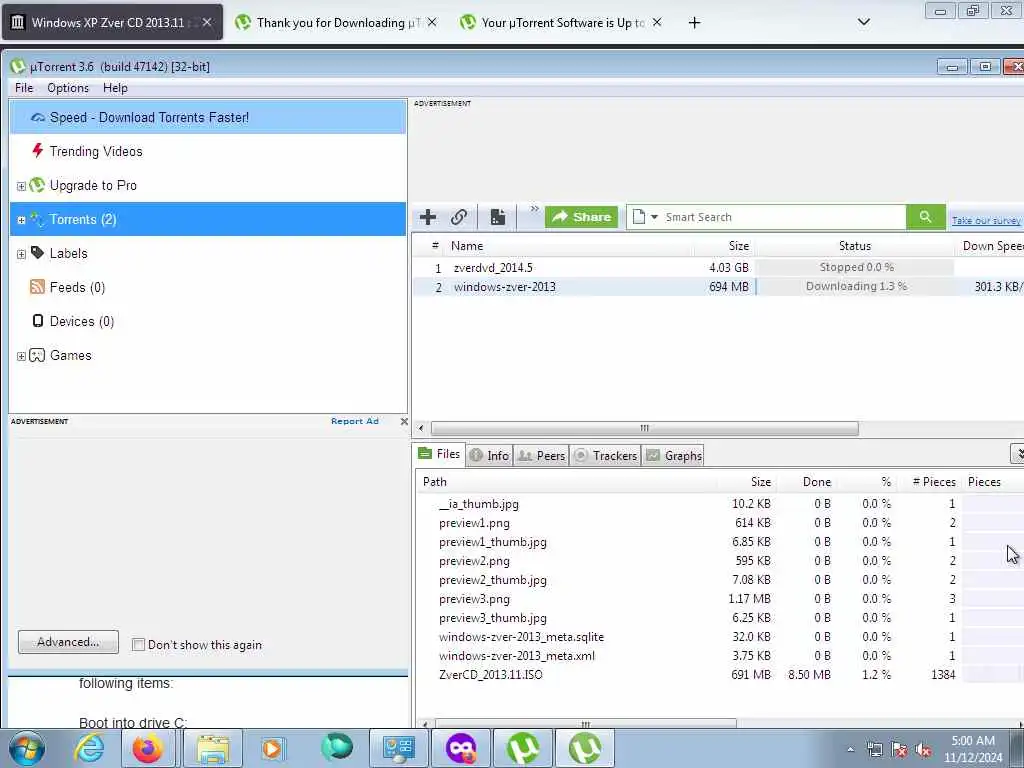
Task: Close the Windows XP Zver CD browser tab
Action: 207,22
